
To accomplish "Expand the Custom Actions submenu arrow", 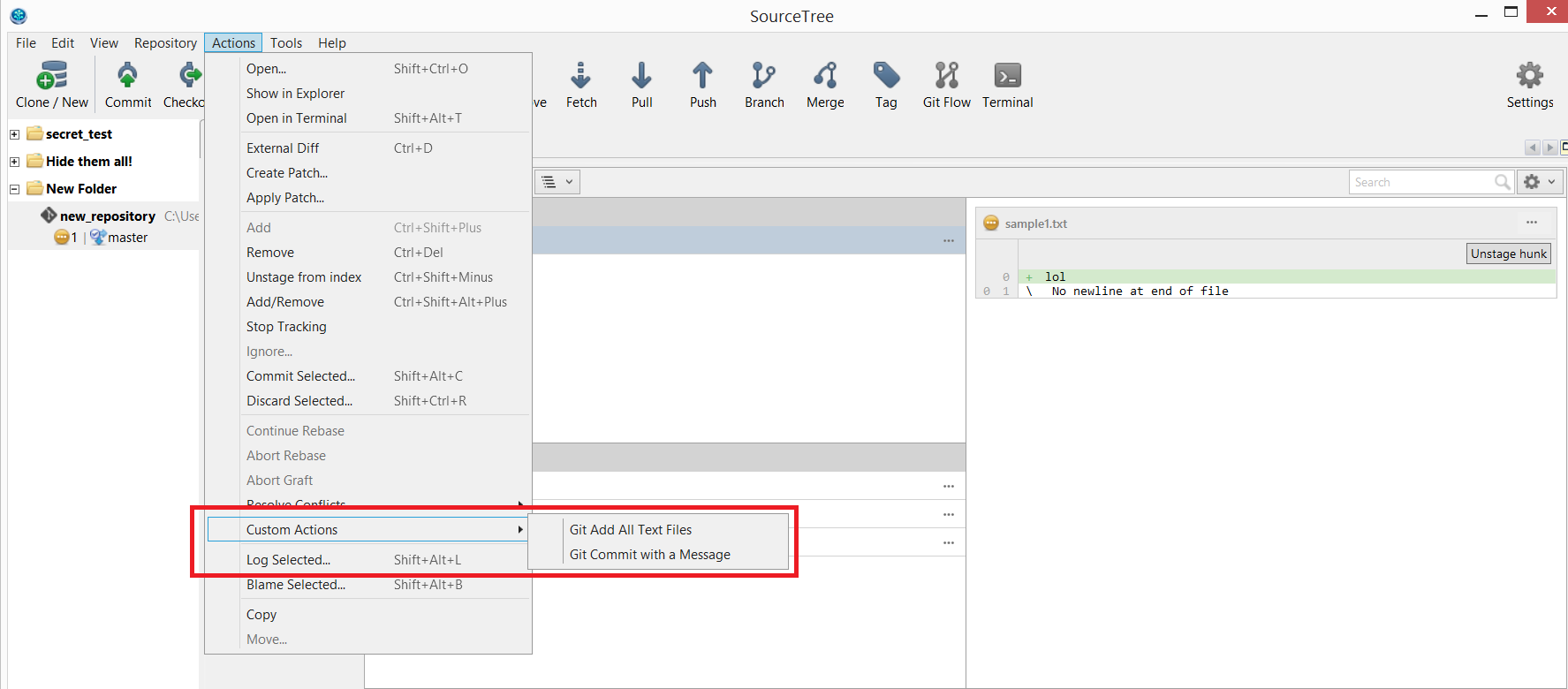I will click(x=520, y=530).
